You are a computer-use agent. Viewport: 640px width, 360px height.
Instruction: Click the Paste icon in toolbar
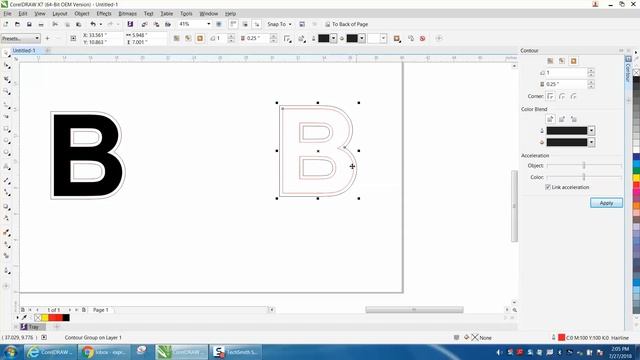pos(79,24)
